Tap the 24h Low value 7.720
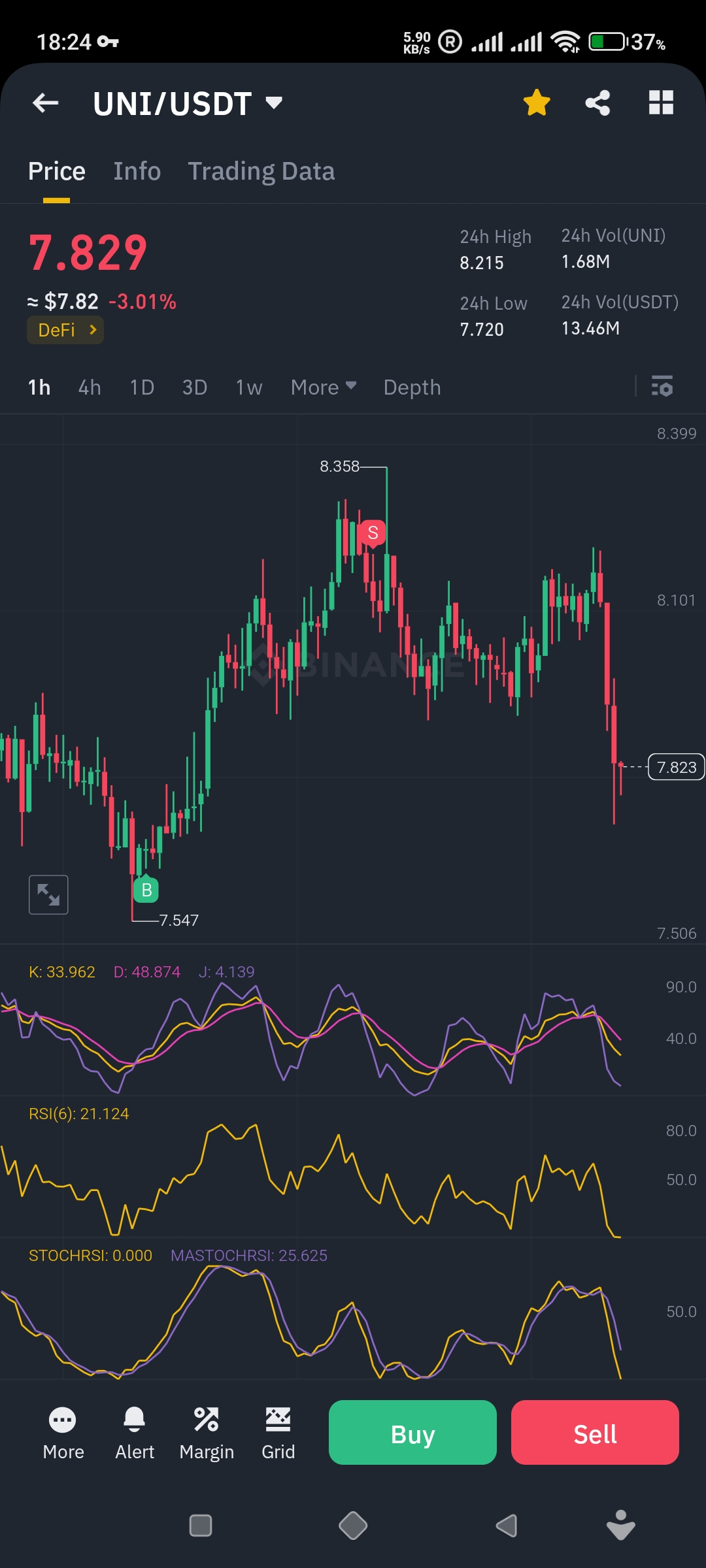 pos(482,329)
